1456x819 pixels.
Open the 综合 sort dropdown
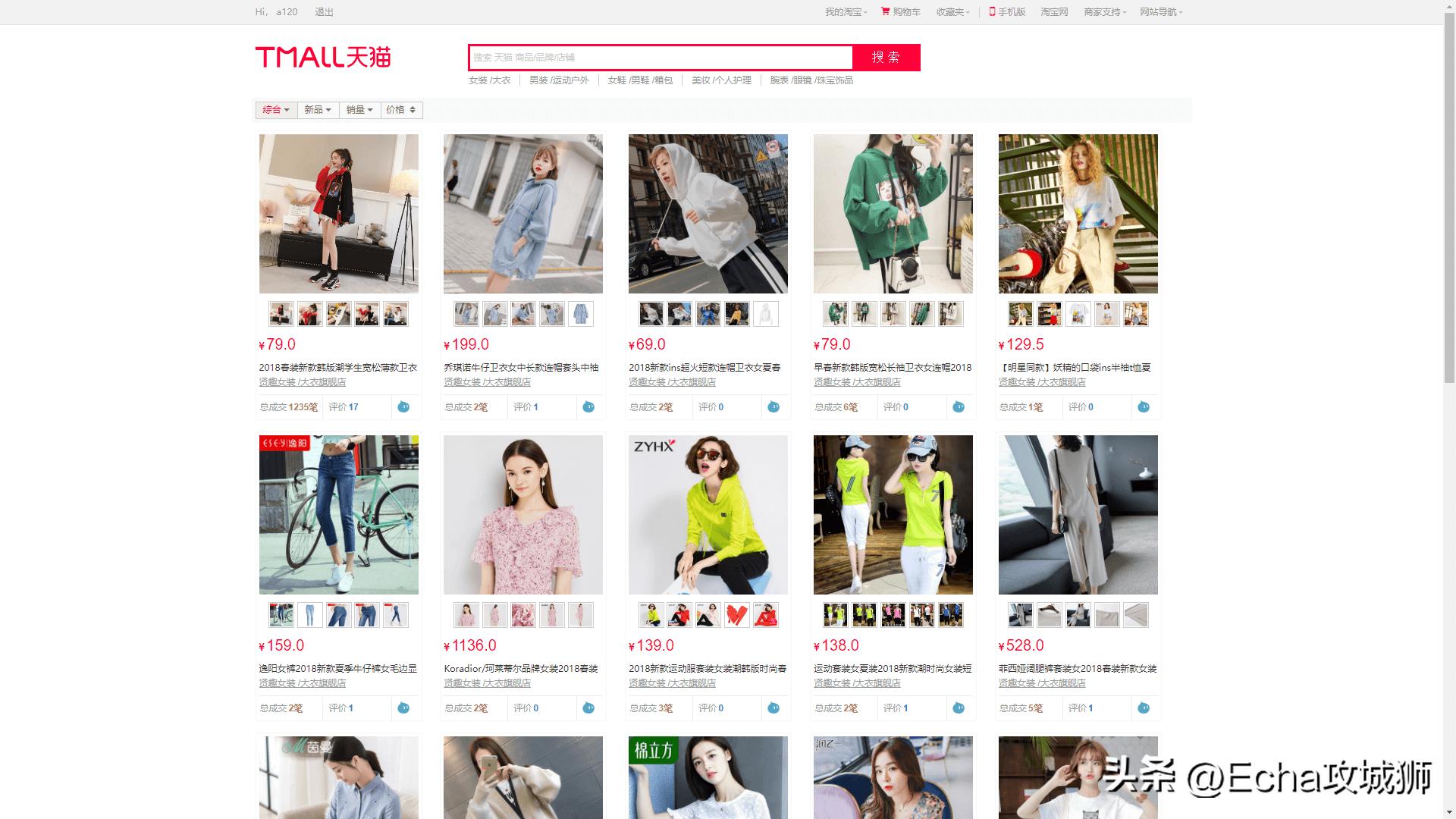tap(276, 110)
